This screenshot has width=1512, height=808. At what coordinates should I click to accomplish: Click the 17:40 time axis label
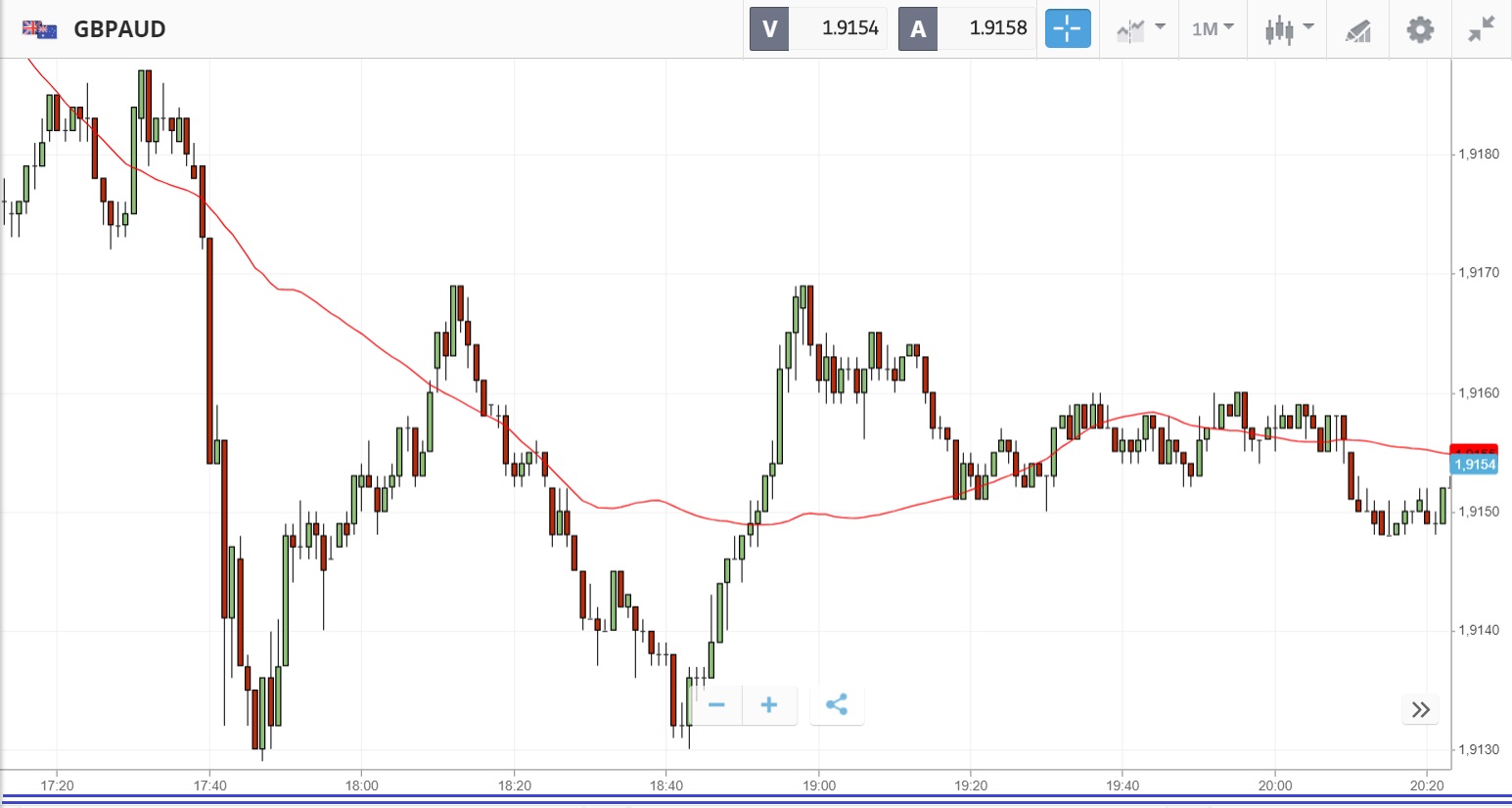(x=209, y=786)
